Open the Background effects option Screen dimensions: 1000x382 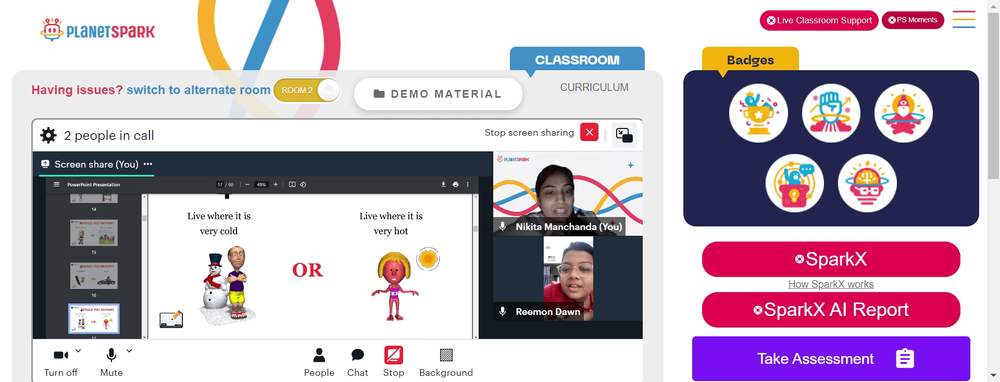point(446,363)
